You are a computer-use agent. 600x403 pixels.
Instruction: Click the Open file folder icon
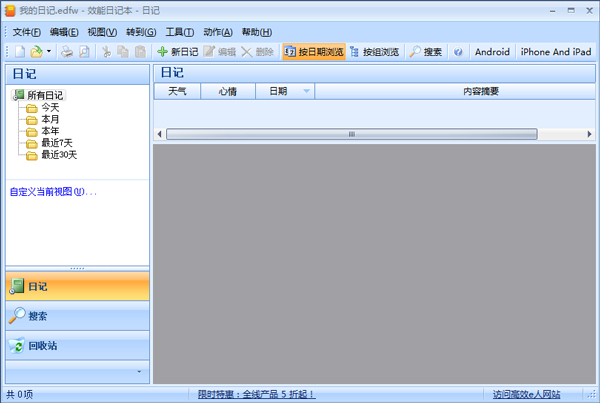coord(36,52)
